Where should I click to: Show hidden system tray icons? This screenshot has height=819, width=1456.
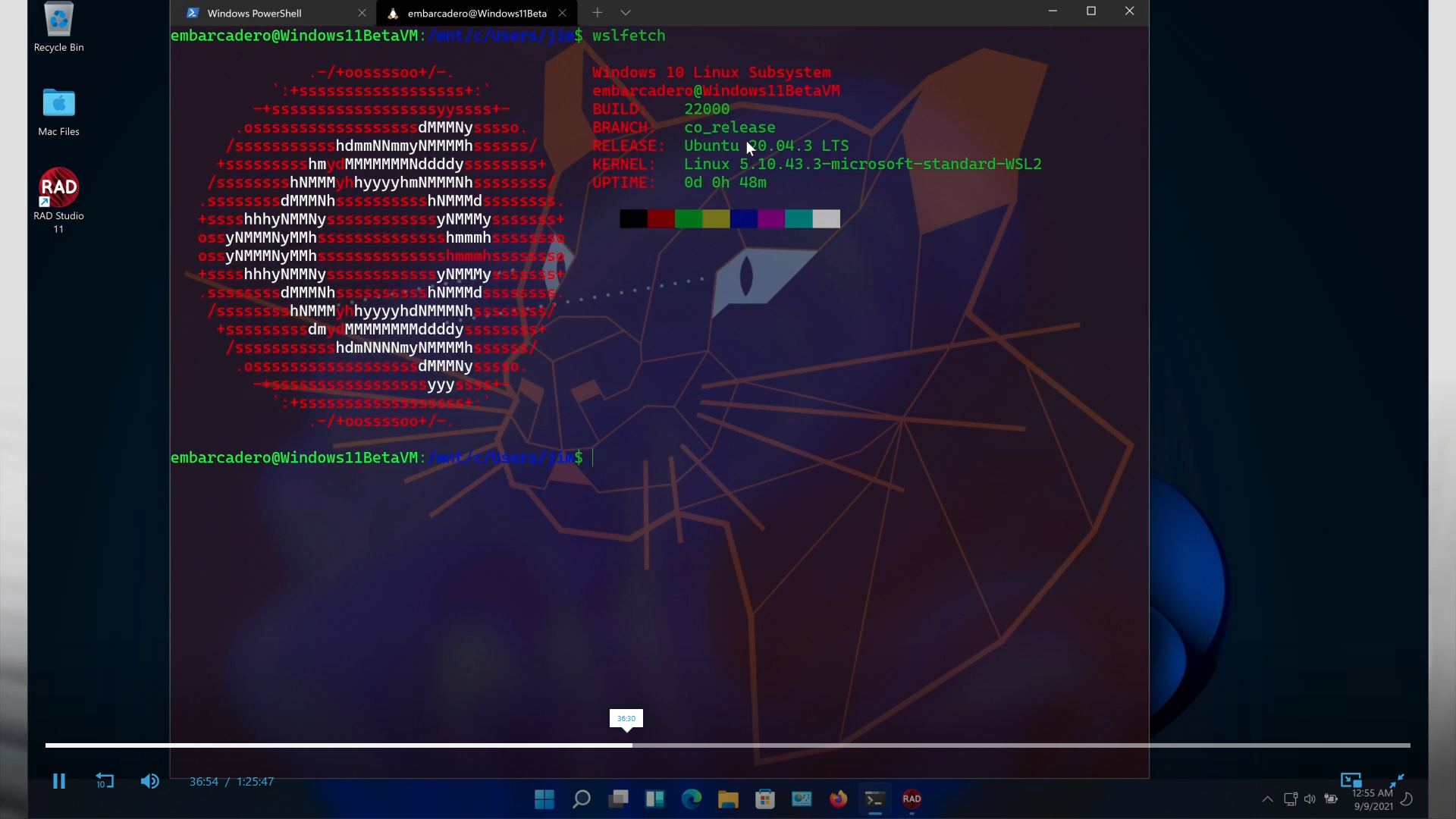(x=1267, y=799)
